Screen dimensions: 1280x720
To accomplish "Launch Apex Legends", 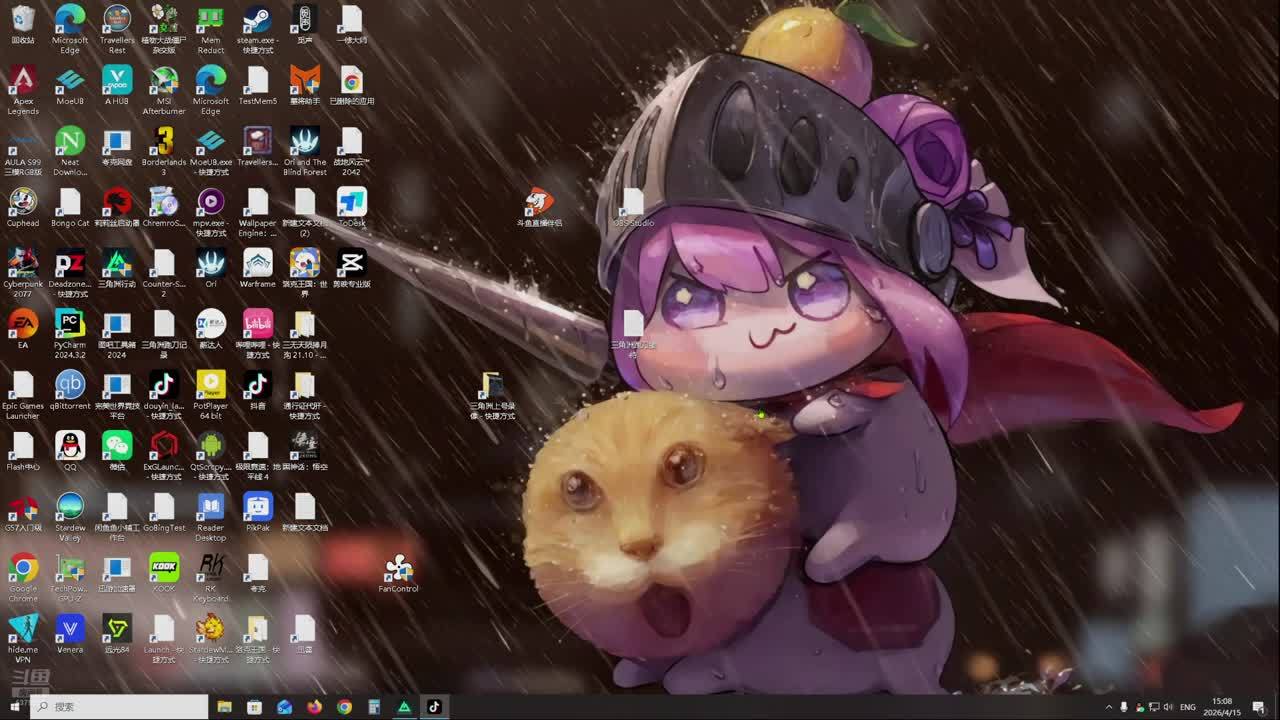I will coord(23,80).
